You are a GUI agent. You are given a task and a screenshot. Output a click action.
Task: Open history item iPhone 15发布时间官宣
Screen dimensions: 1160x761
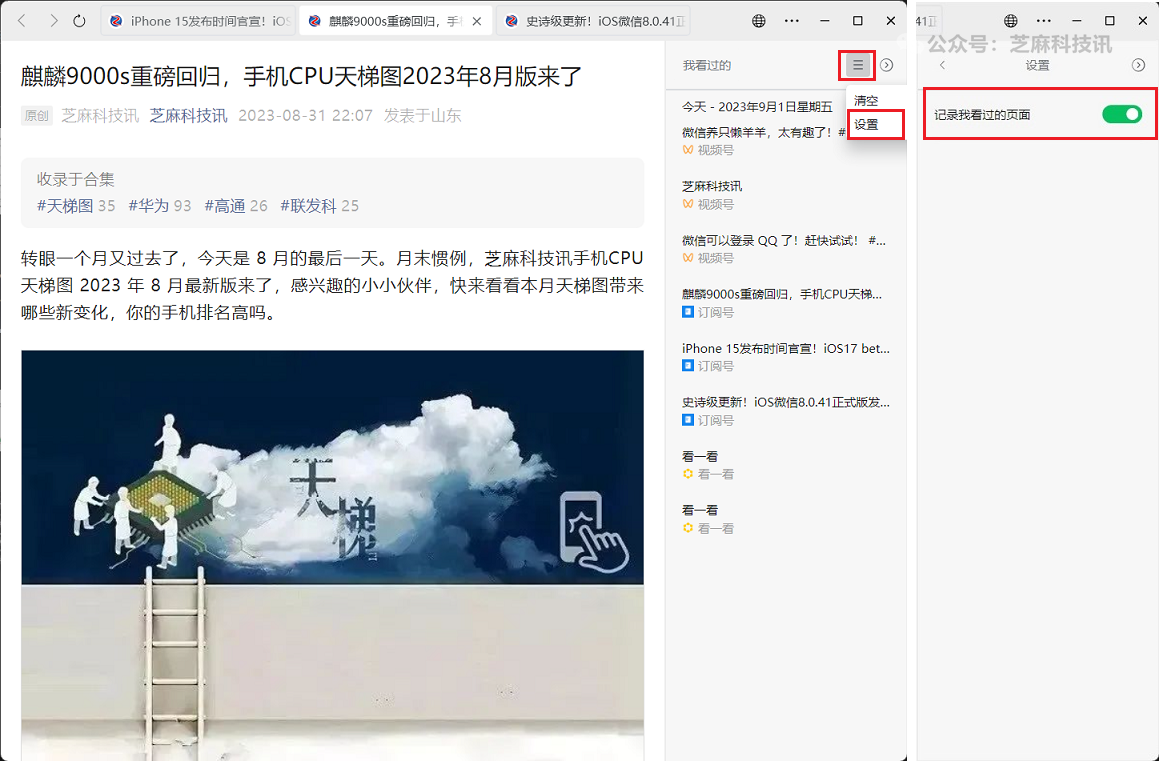tap(786, 348)
